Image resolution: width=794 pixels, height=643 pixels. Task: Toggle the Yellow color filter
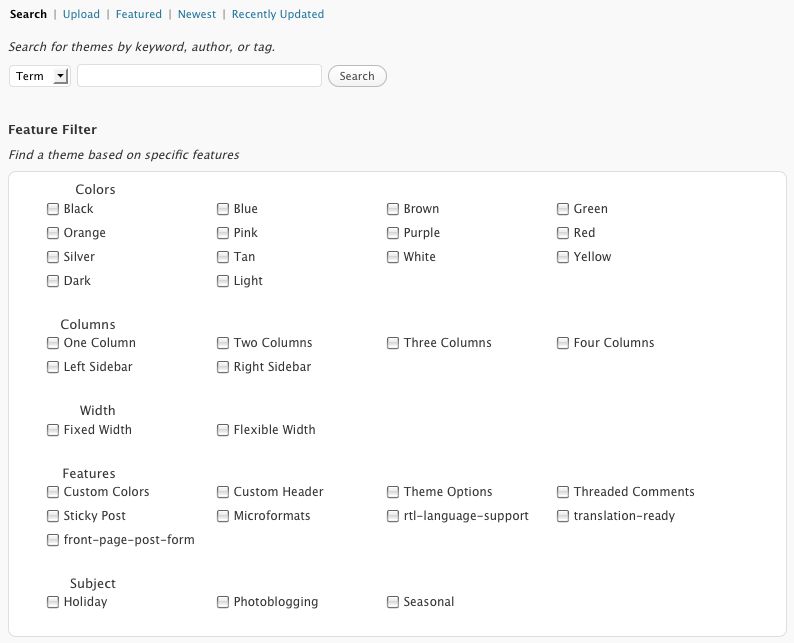point(563,257)
